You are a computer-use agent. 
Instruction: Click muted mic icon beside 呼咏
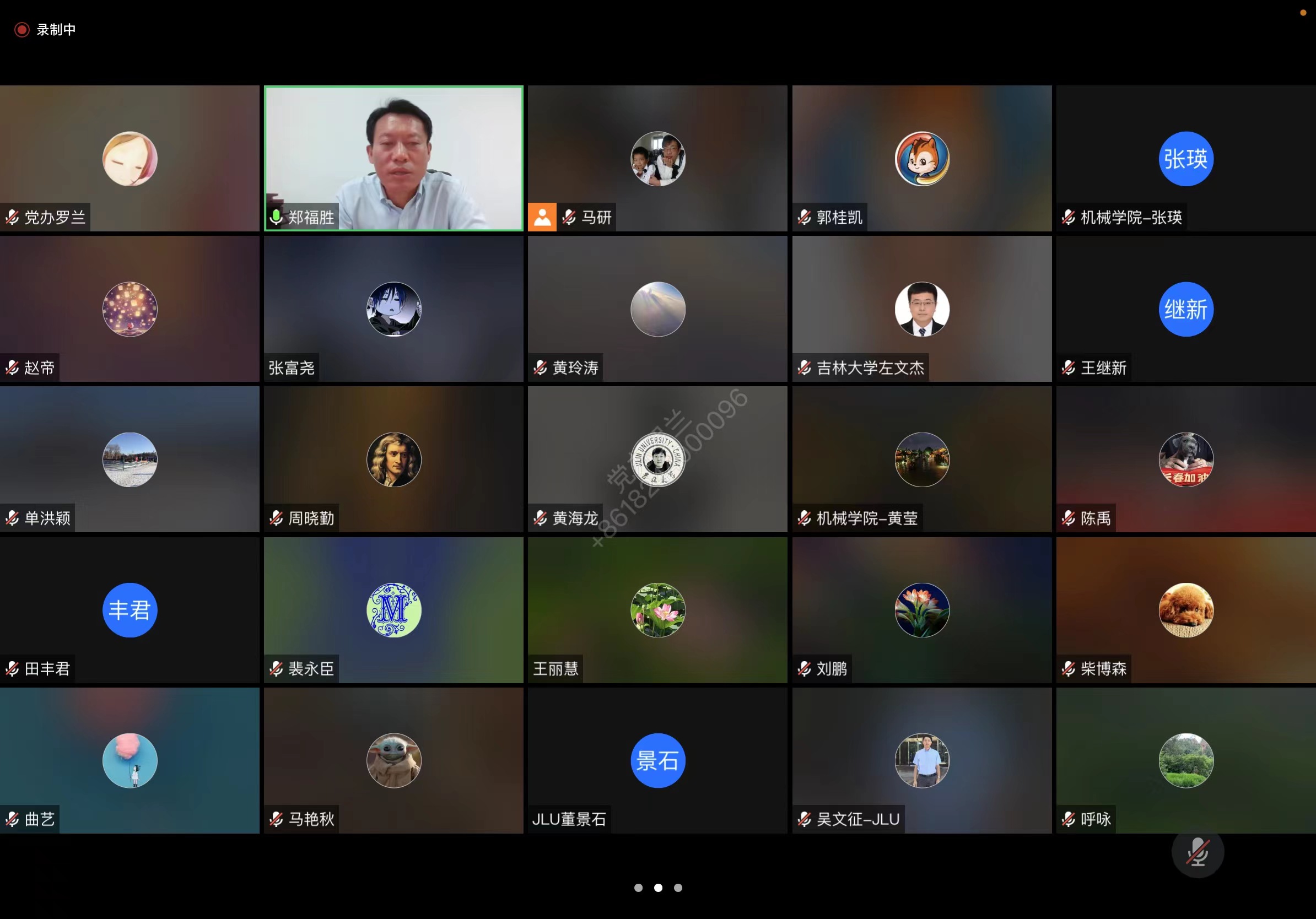click(x=1069, y=819)
